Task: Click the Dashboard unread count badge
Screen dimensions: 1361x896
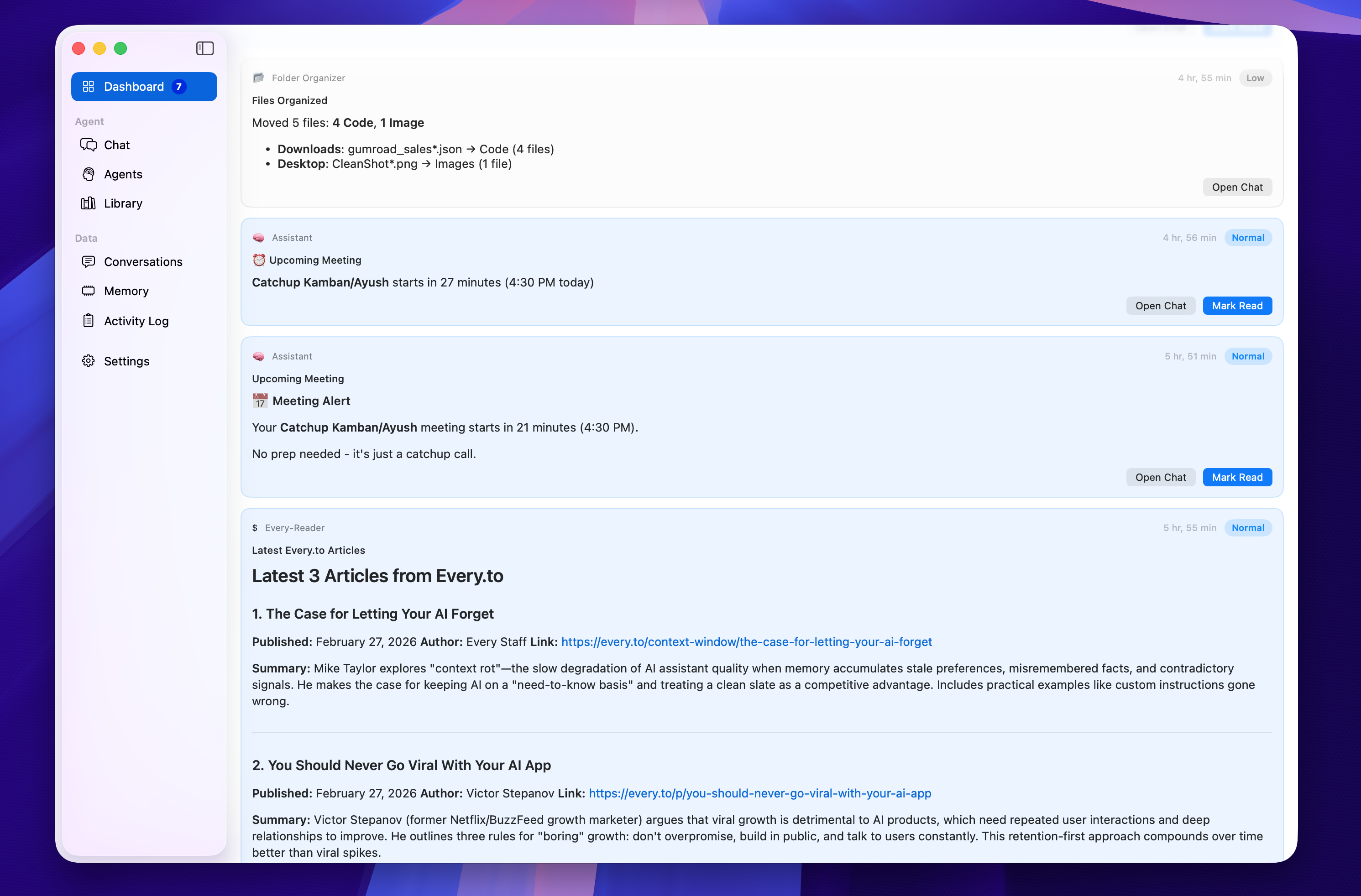Action: point(178,86)
